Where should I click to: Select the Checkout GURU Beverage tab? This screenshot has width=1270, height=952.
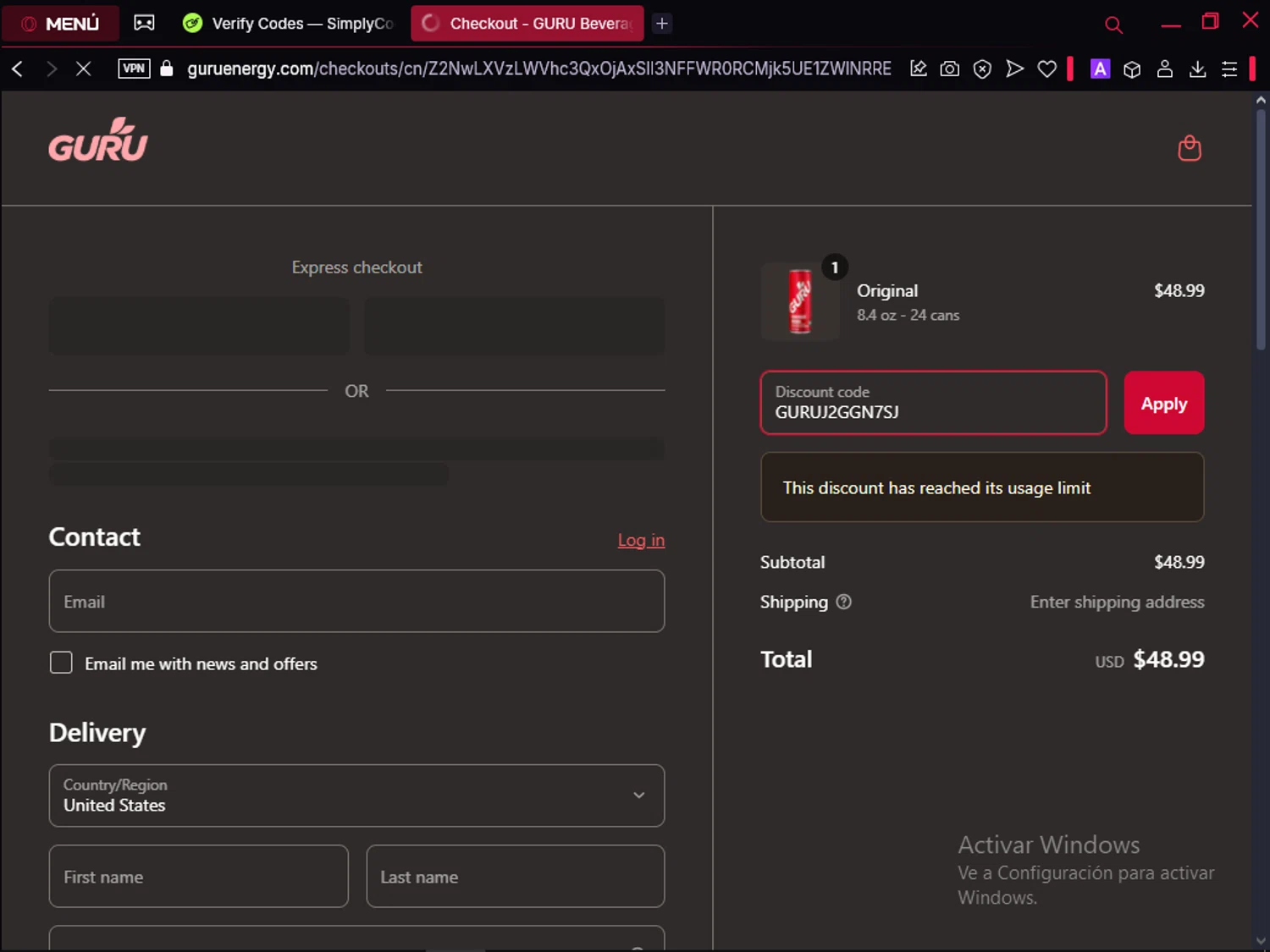[x=527, y=24]
